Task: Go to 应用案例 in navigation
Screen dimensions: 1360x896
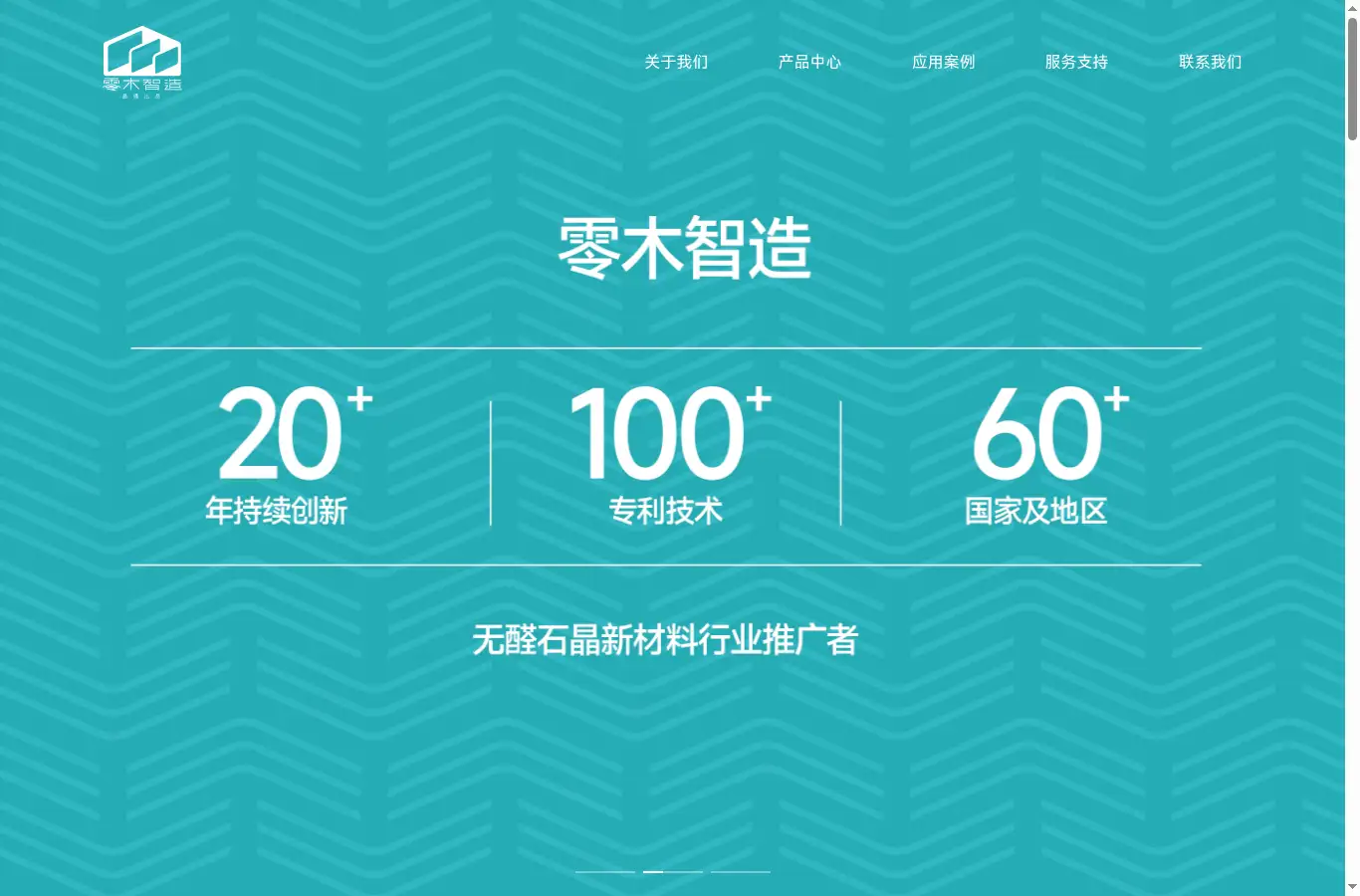Action: [943, 62]
